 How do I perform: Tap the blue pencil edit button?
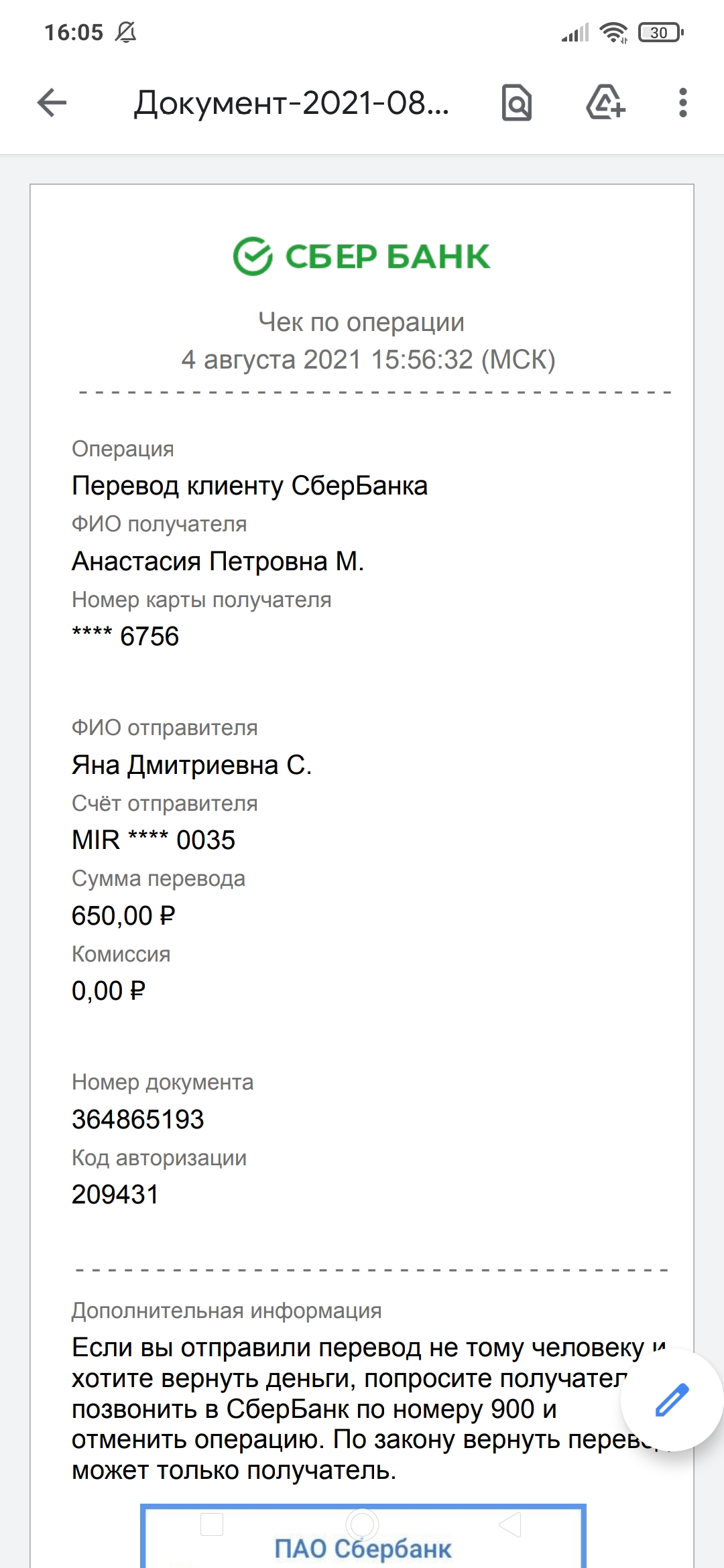pyautogui.click(x=672, y=1399)
